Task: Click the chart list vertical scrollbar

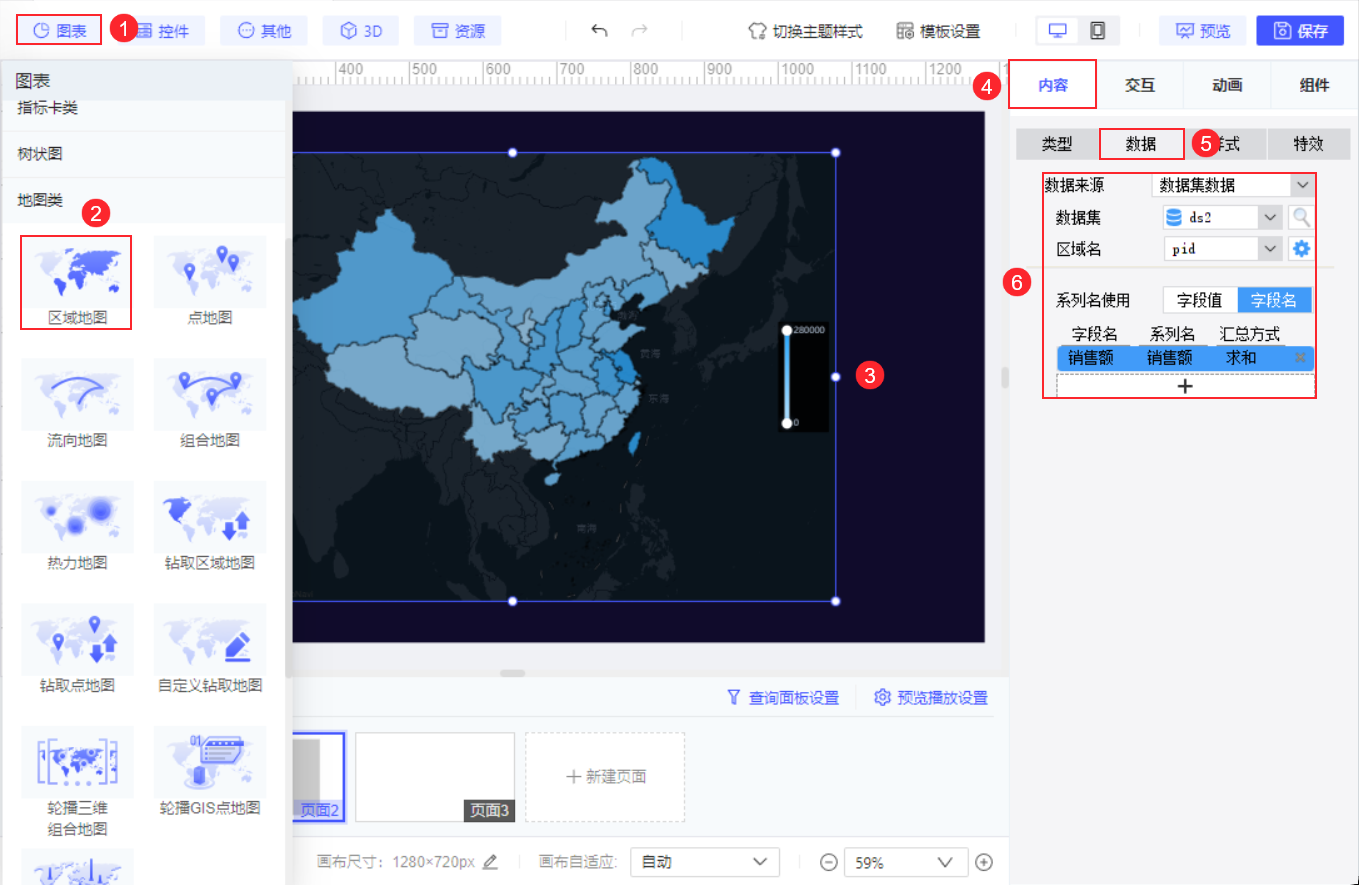Action: [290, 460]
